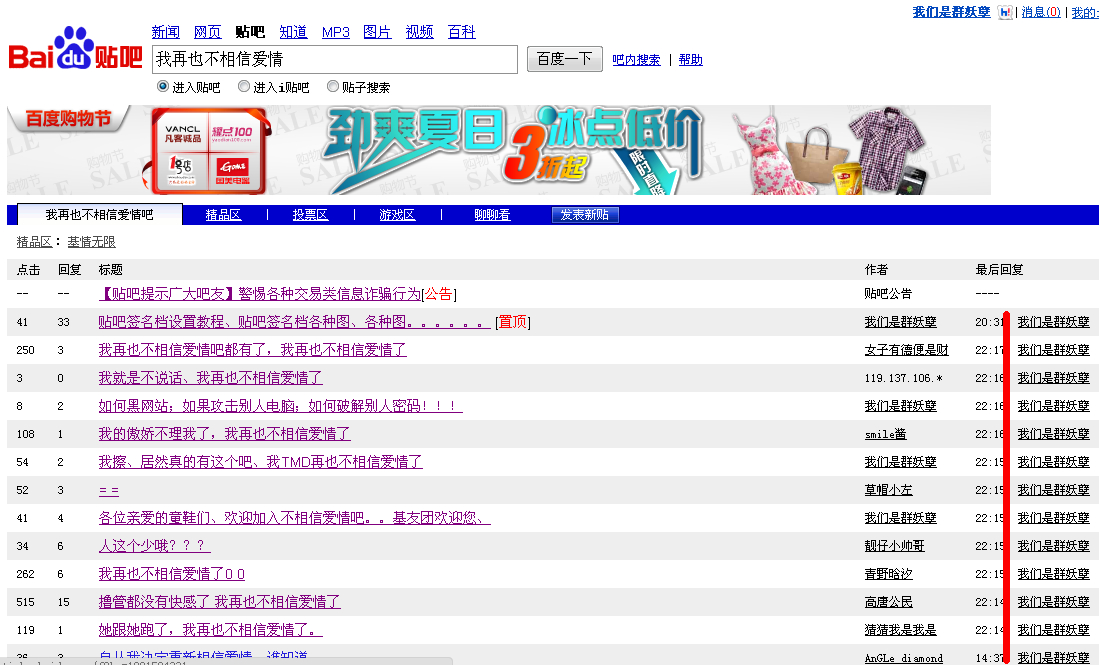Open thread 如何黑网站
This screenshot has height=665, width=1099.
(x=280, y=406)
